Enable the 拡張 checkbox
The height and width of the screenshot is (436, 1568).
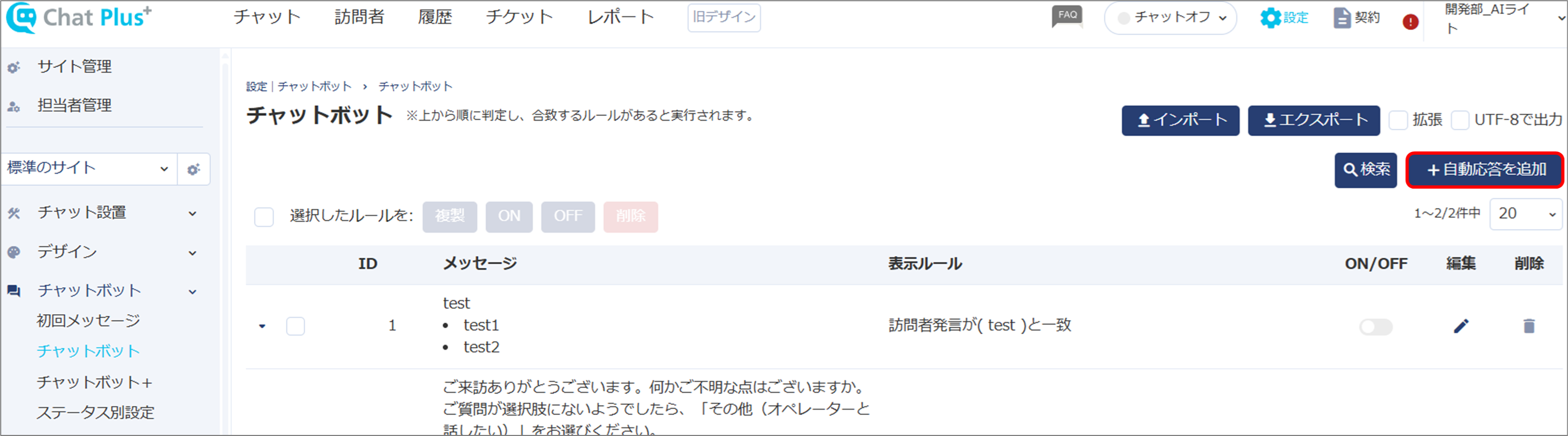click(x=1397, y=120)
